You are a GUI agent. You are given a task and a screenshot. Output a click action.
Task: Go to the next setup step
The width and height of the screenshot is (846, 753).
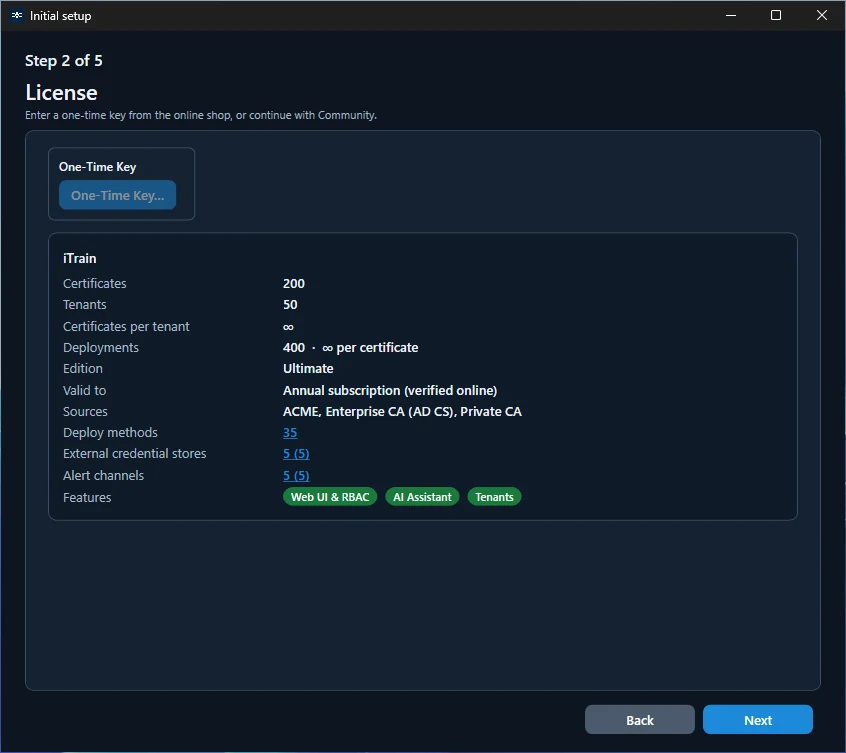pyautogui.click(x=758, y=720)
